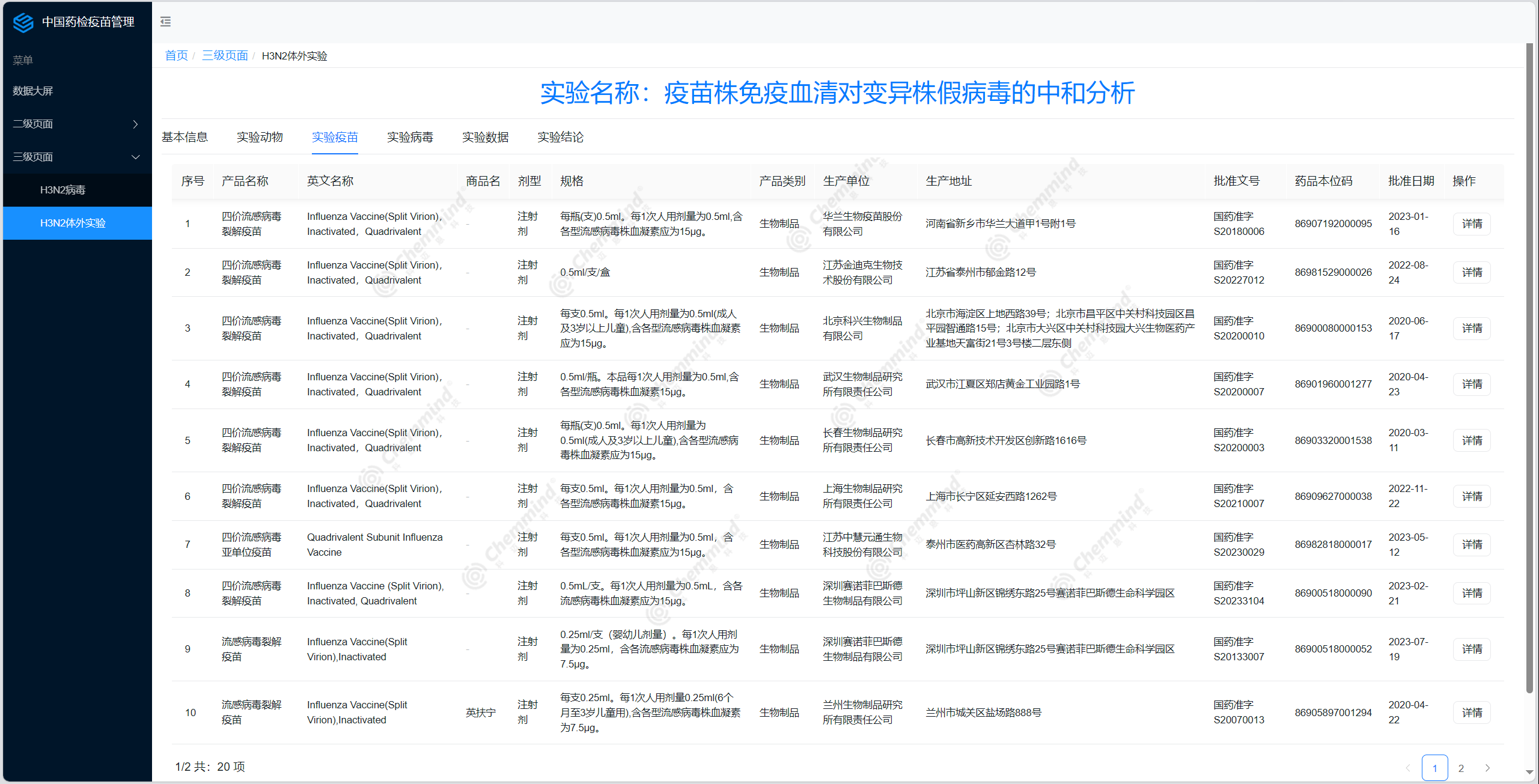Click 泰州市医药高新区杏林路32号 address
The image size is (1539, 784).
(x=990, y=544)
